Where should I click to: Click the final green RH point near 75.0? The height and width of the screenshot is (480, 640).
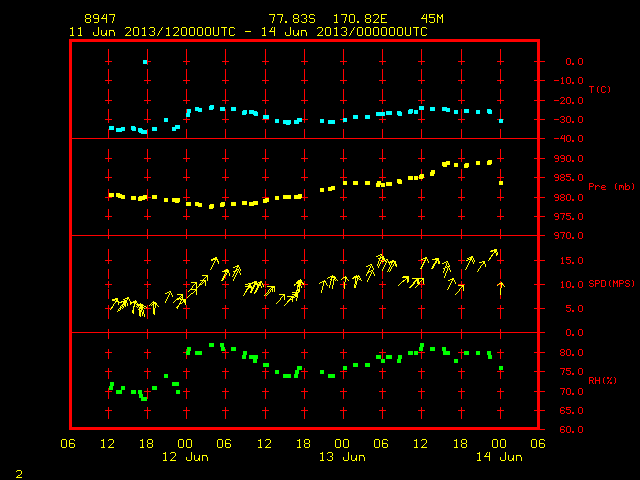pos(501,368)
